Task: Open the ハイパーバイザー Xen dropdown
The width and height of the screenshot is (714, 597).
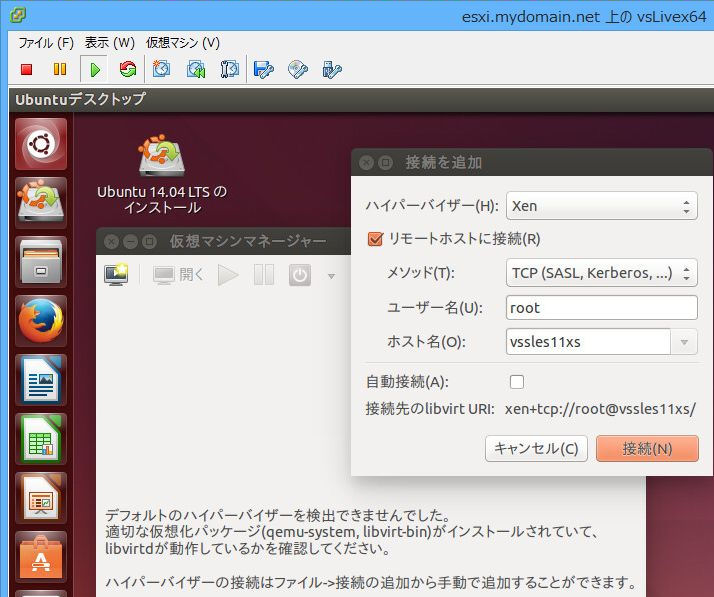Action: 602,206
